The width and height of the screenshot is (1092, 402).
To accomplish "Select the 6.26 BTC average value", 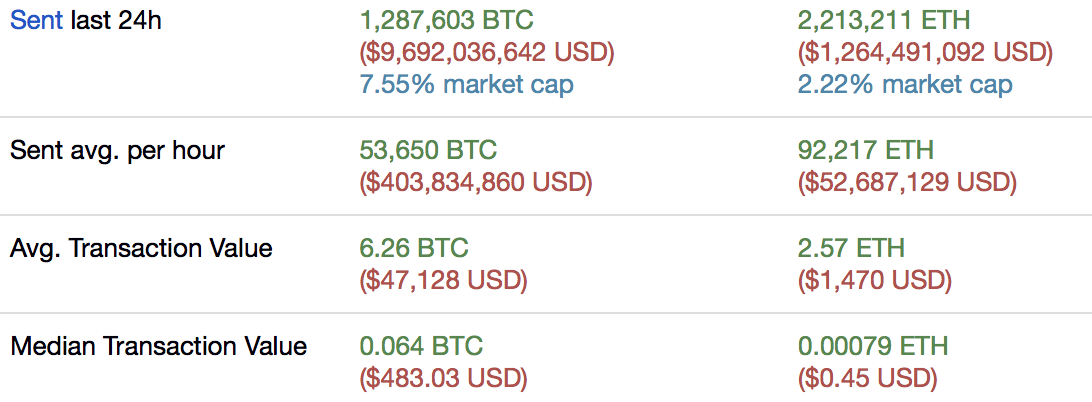I will [414, 248].
